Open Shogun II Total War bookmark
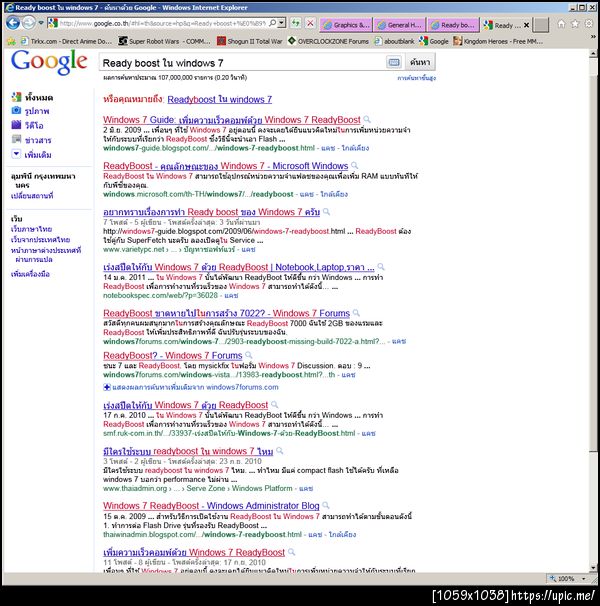Screen dimensions: 600x606 coord(250,41)
